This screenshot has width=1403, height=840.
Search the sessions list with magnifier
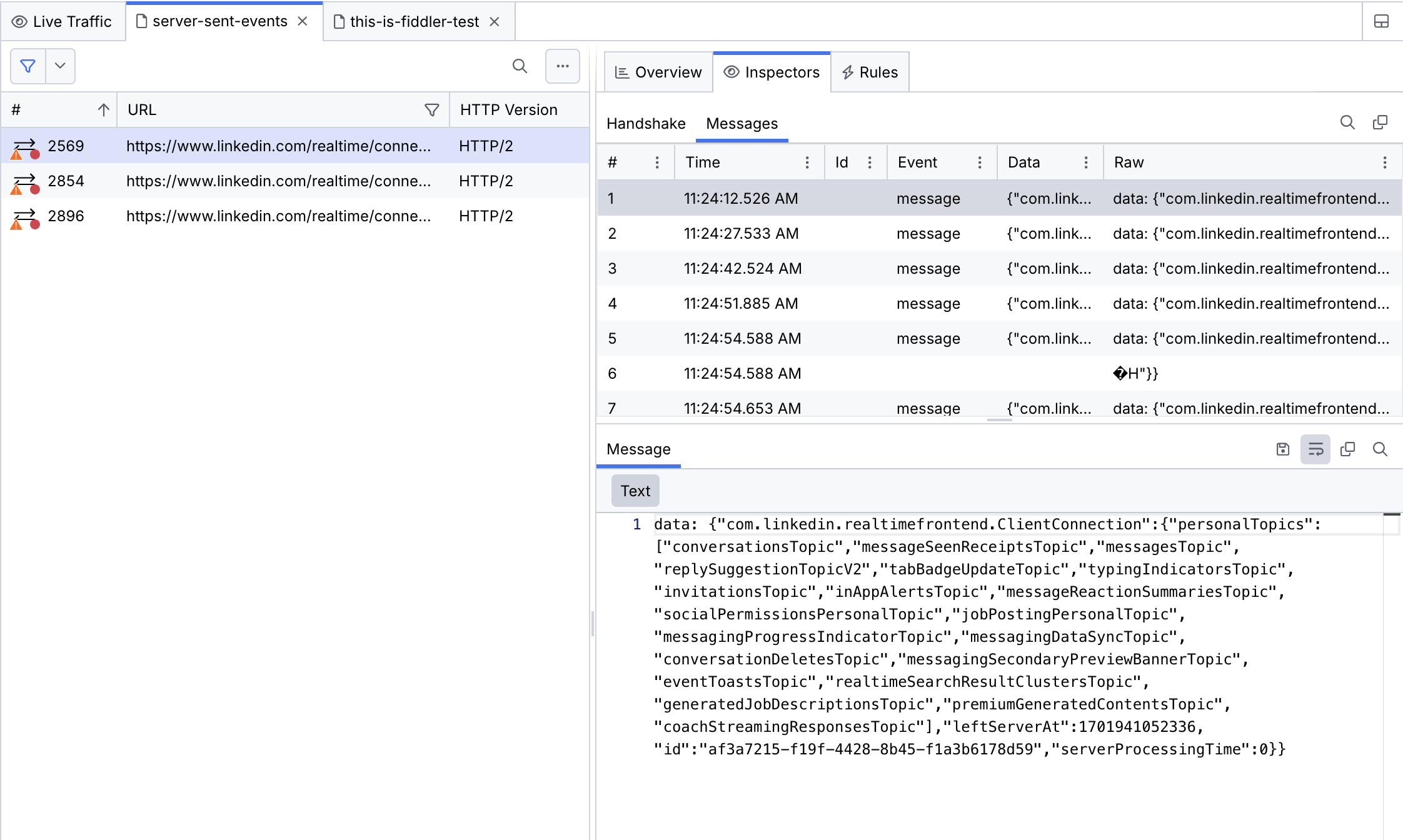[520, 66]
